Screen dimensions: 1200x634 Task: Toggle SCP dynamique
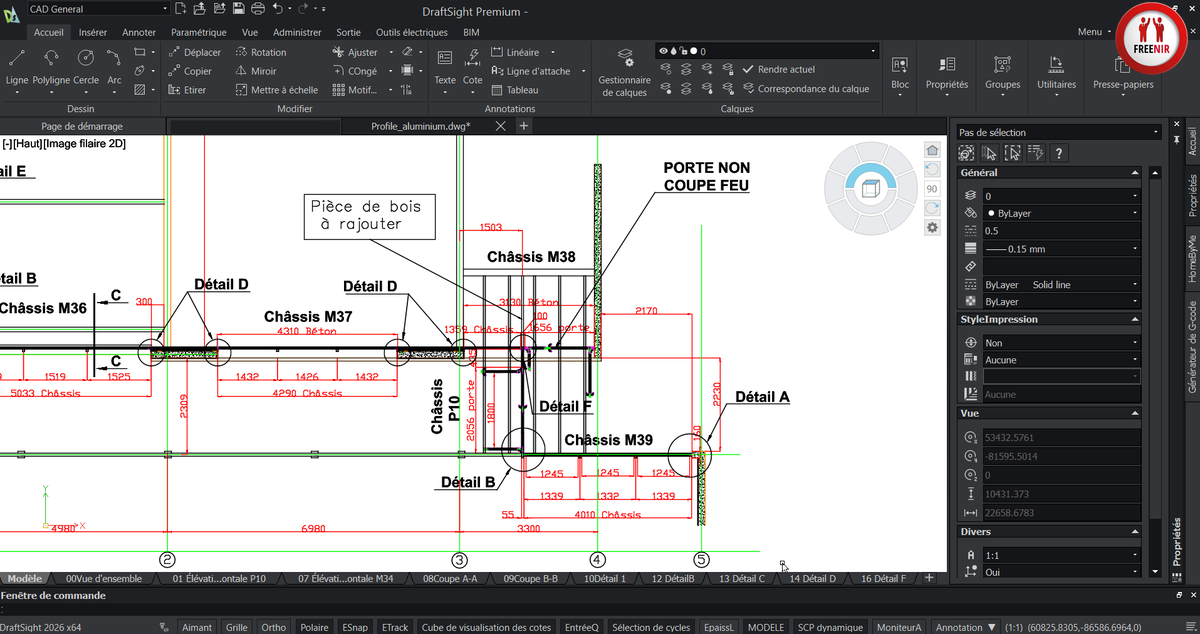click(831, 627)
